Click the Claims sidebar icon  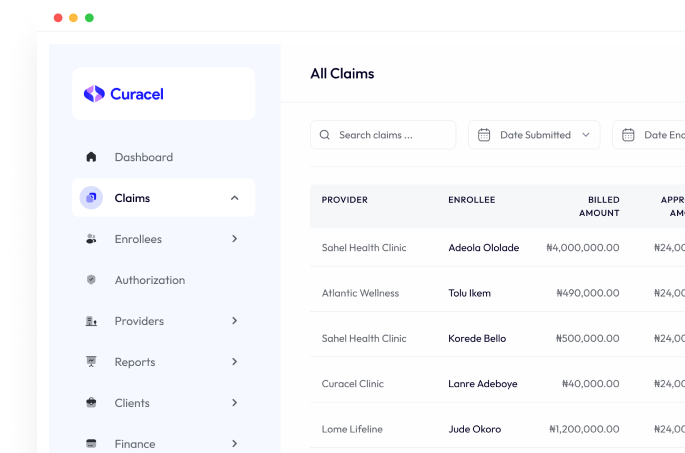[91, 198]
